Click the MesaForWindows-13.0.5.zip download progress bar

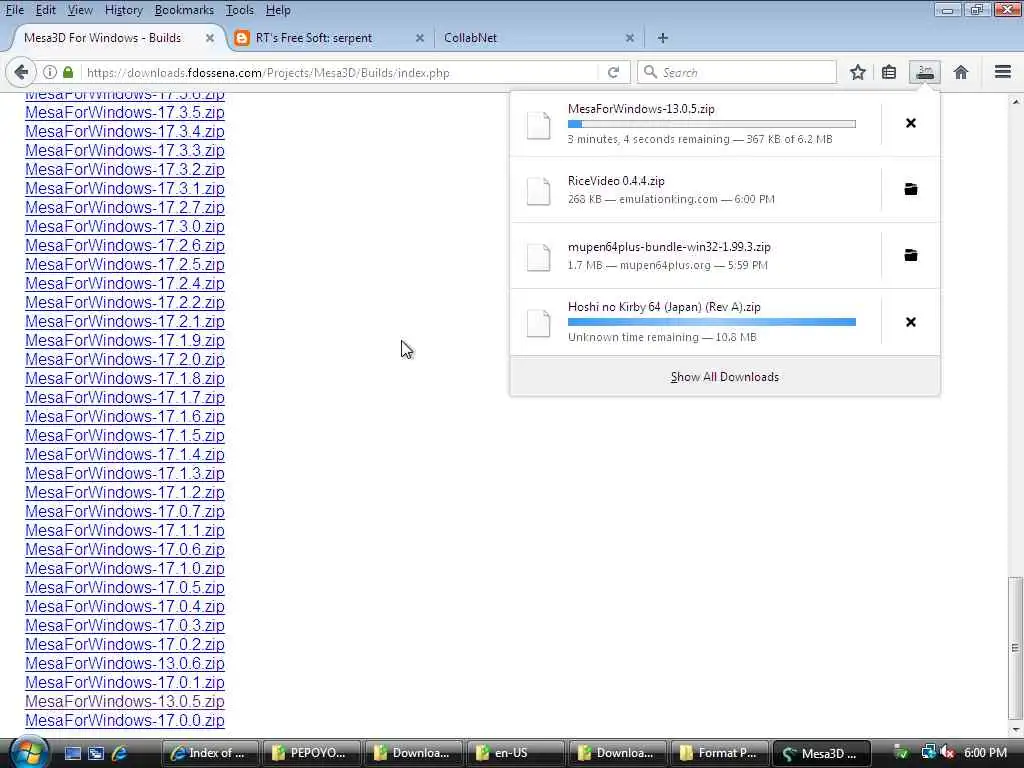[x=712, y=123]
